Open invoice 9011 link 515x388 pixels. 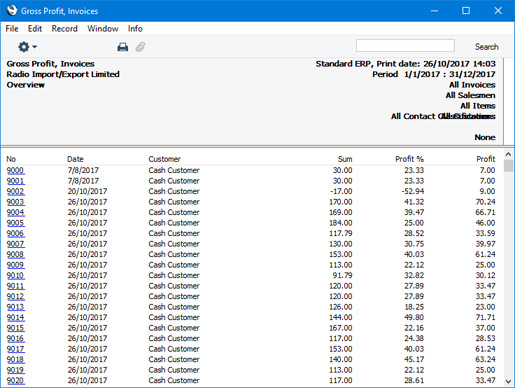click(x=15, y=286)
